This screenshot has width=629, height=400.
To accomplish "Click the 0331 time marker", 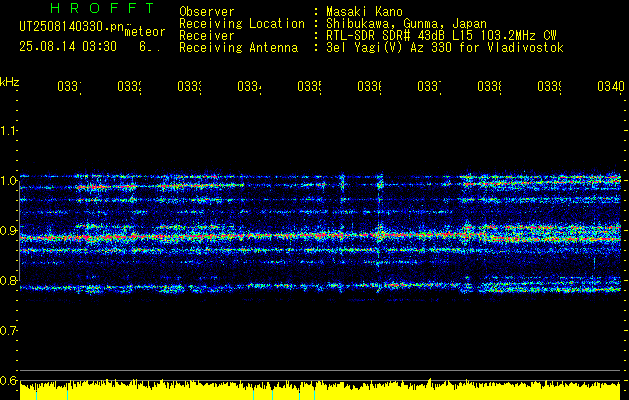I will pyautogui.click(x=69, y=86).
